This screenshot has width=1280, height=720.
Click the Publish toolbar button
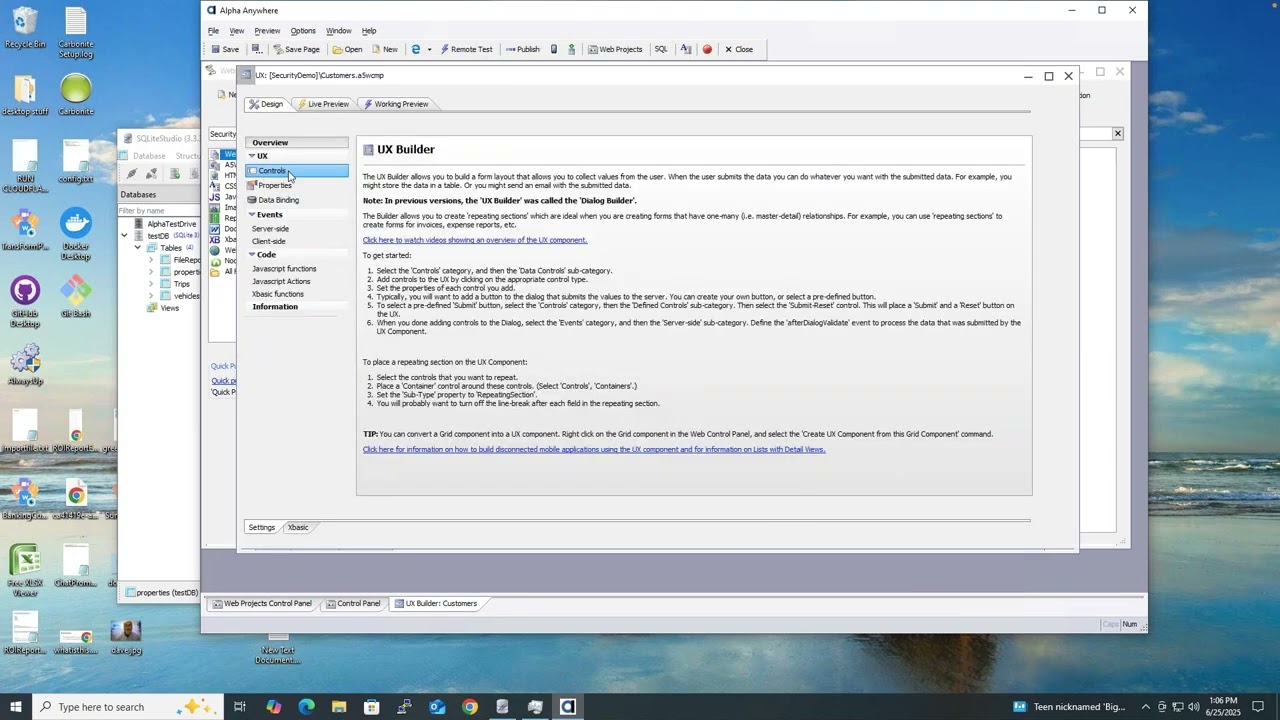click(522, 49)
